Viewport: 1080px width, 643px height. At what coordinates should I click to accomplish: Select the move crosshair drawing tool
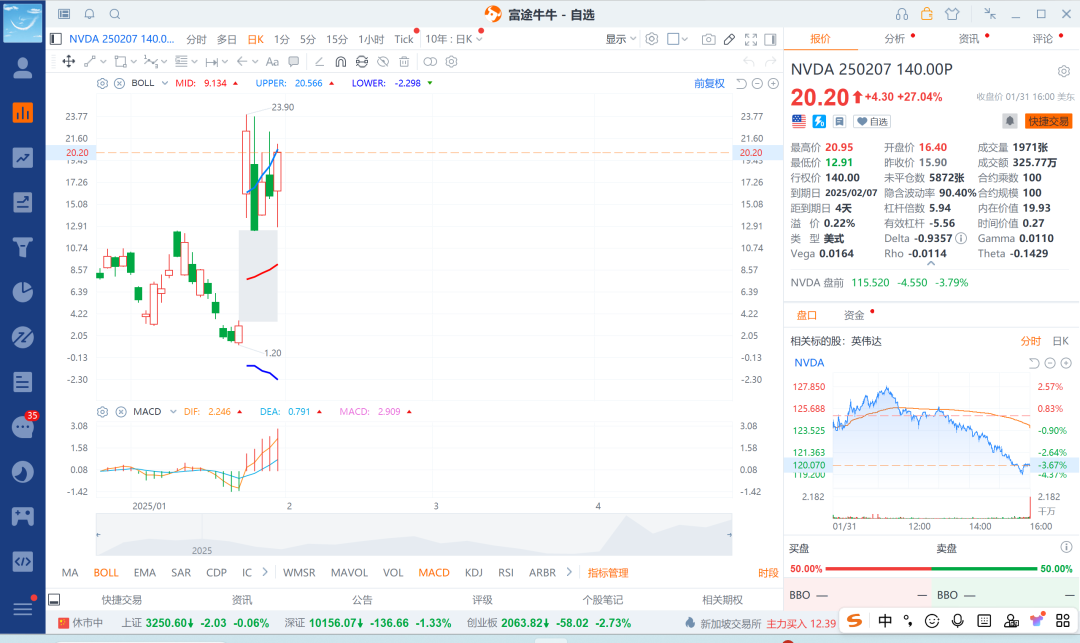(x=69, y=61)
